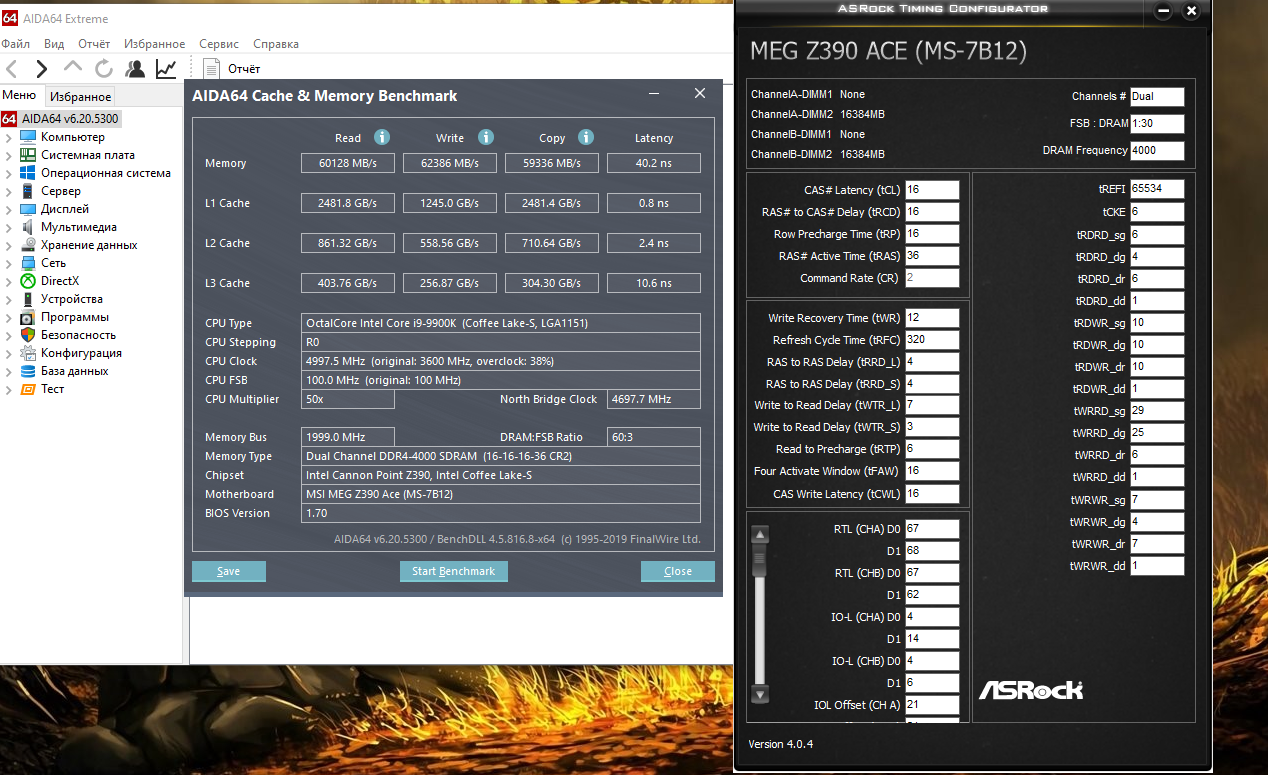
Task: Open the Сервис menu
Action: 219,44
